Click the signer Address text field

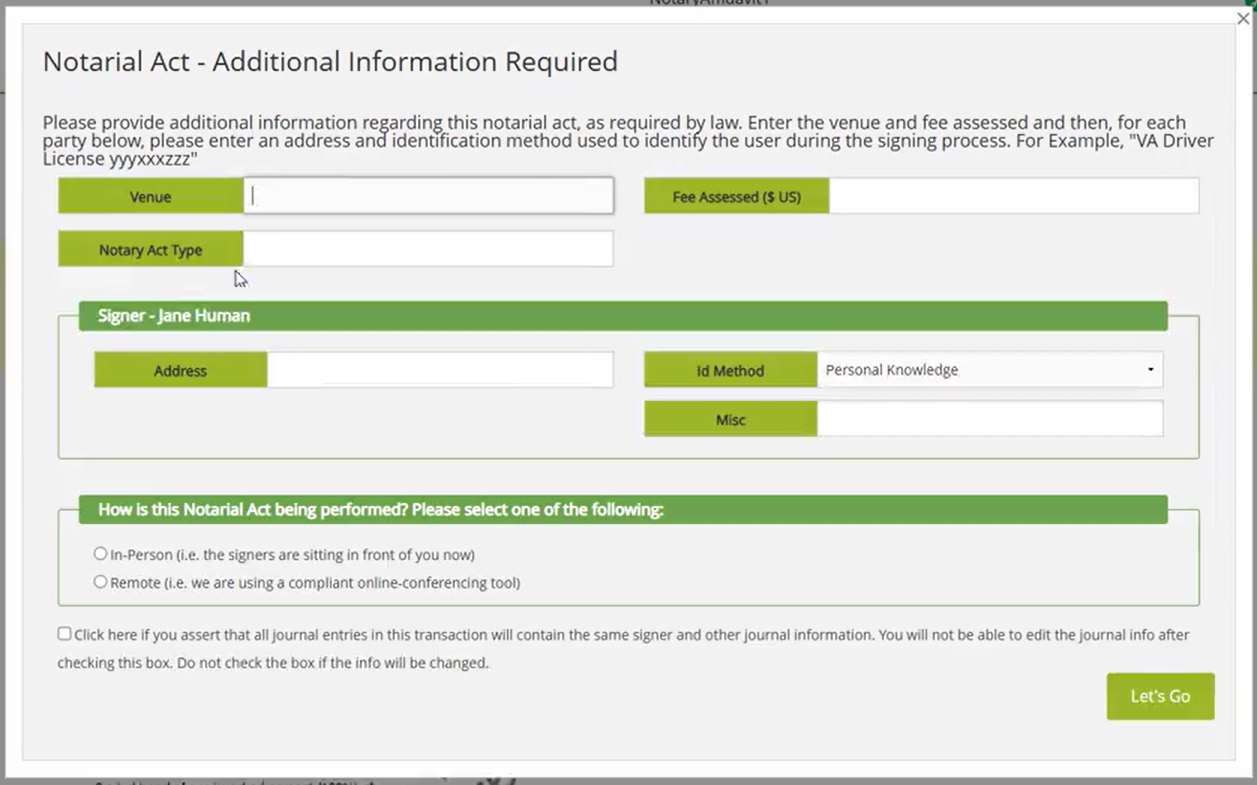coord(440,370)
